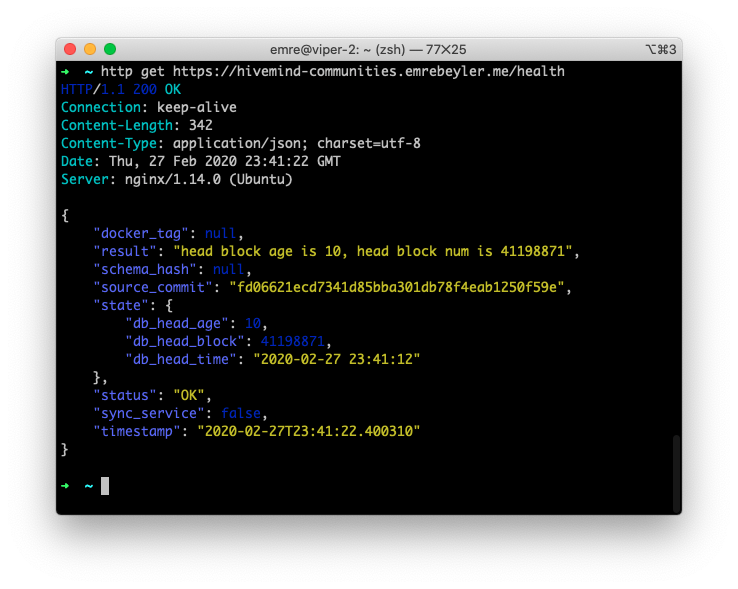Click the 'Content-Length' header name
The height and width of the screenshot is (589, 738).
[117, 125]
